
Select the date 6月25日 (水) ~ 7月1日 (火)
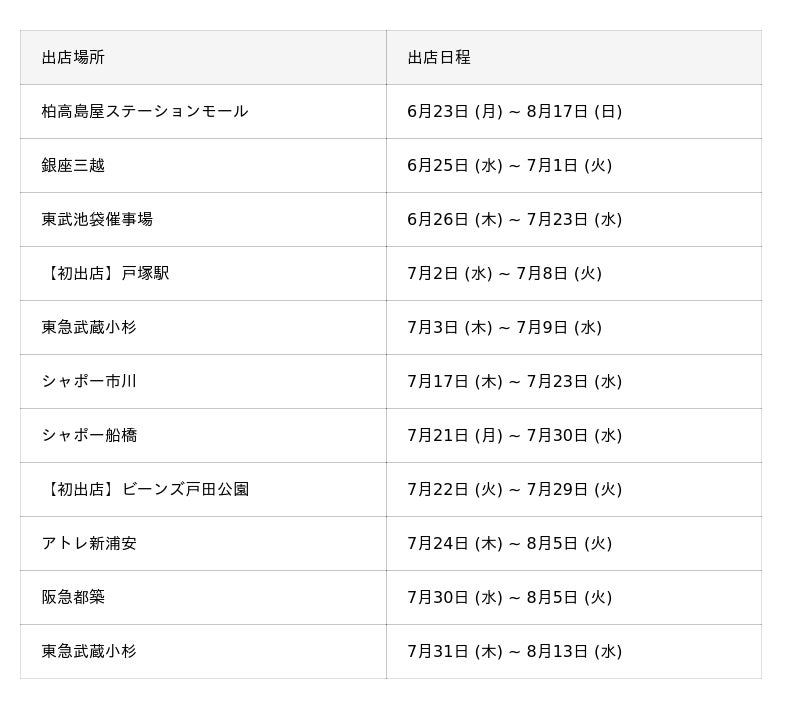tap(509, 166)
